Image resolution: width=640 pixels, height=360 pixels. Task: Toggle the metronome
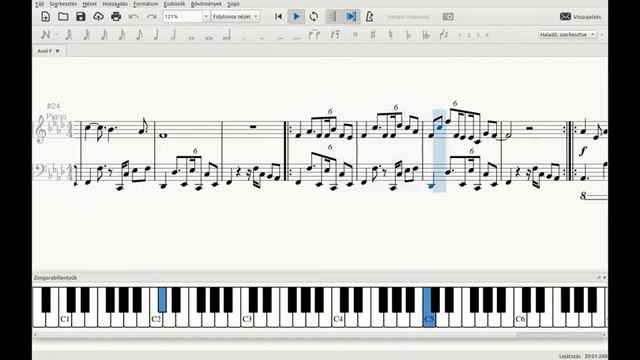pos(369,17)
